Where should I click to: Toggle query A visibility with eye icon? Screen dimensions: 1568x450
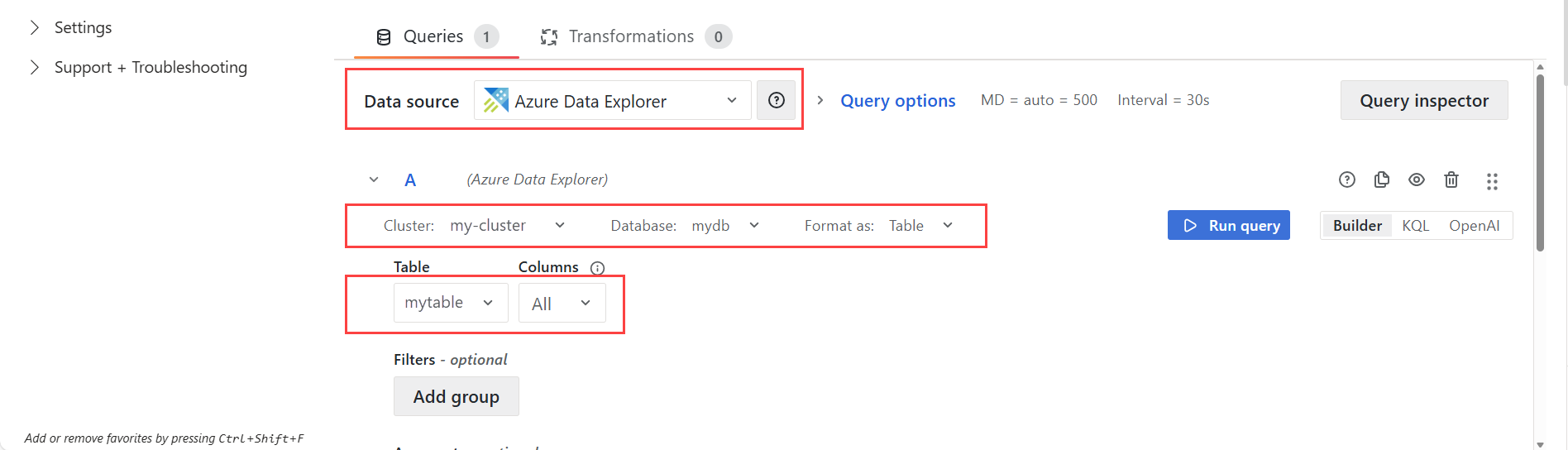1417,180
